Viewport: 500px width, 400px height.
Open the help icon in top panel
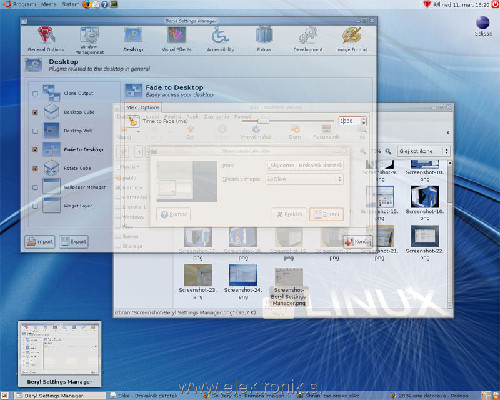(x=105, y=4)
